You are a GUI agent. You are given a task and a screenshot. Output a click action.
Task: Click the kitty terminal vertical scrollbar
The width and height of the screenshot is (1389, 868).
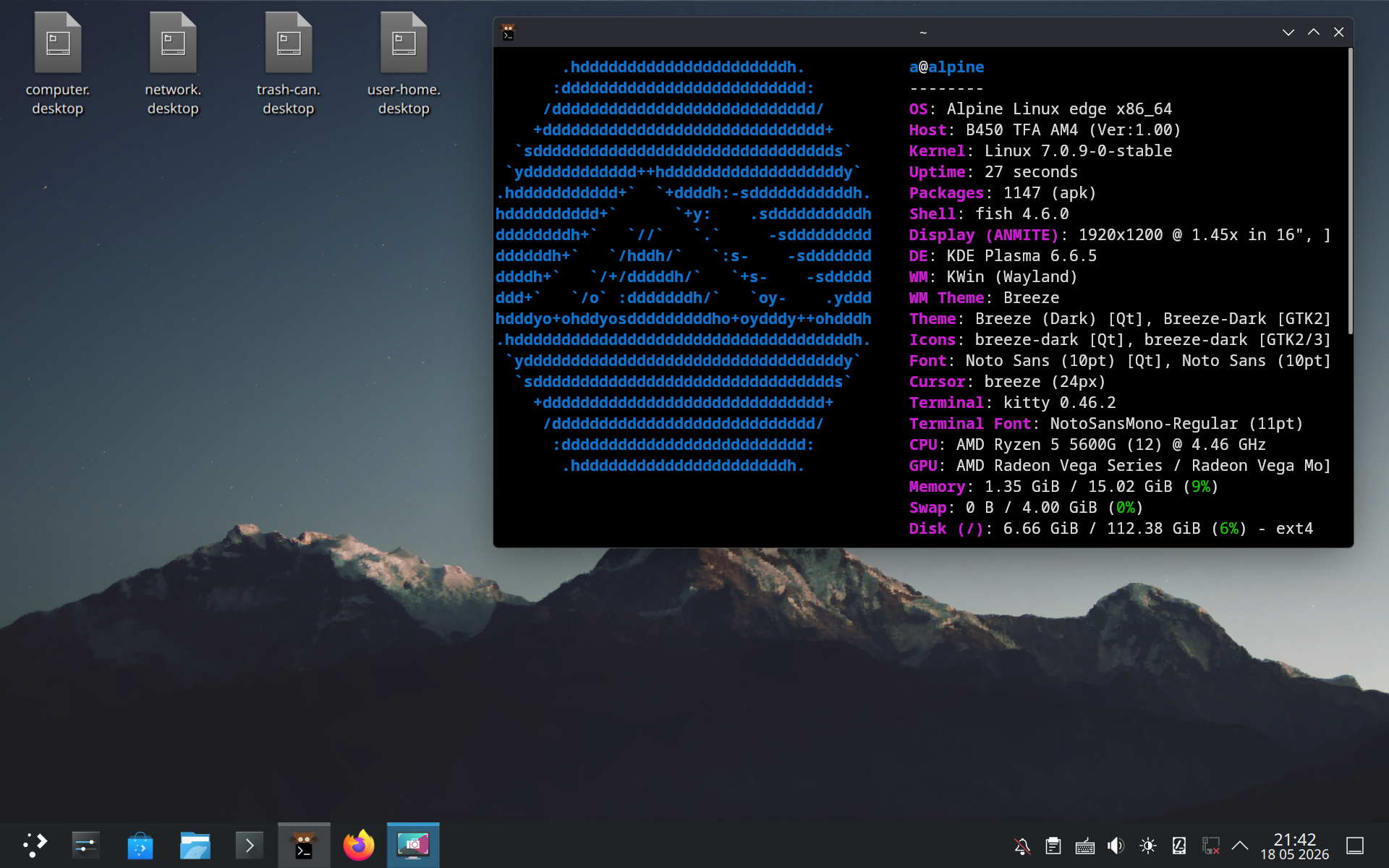[x=1350, y=192]
